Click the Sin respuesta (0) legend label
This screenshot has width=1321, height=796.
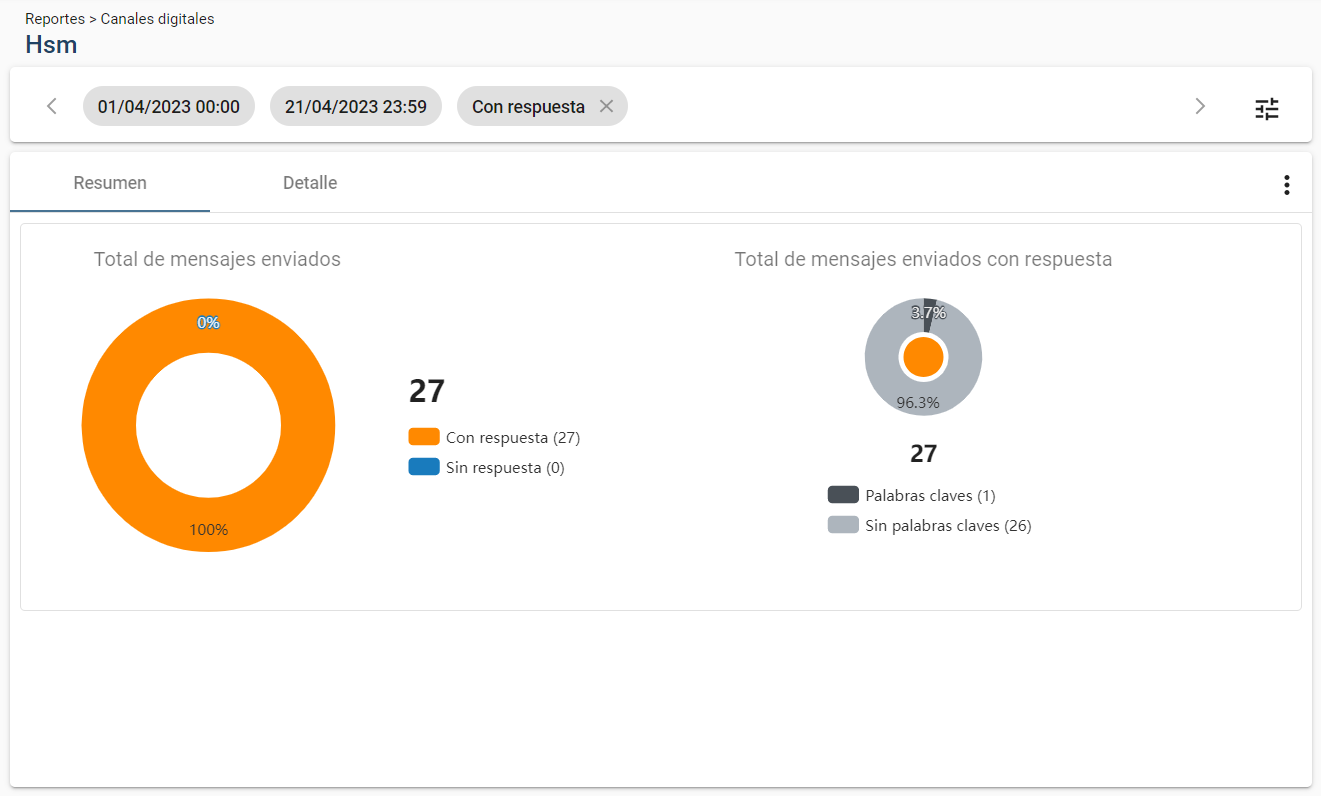point(505,468)
